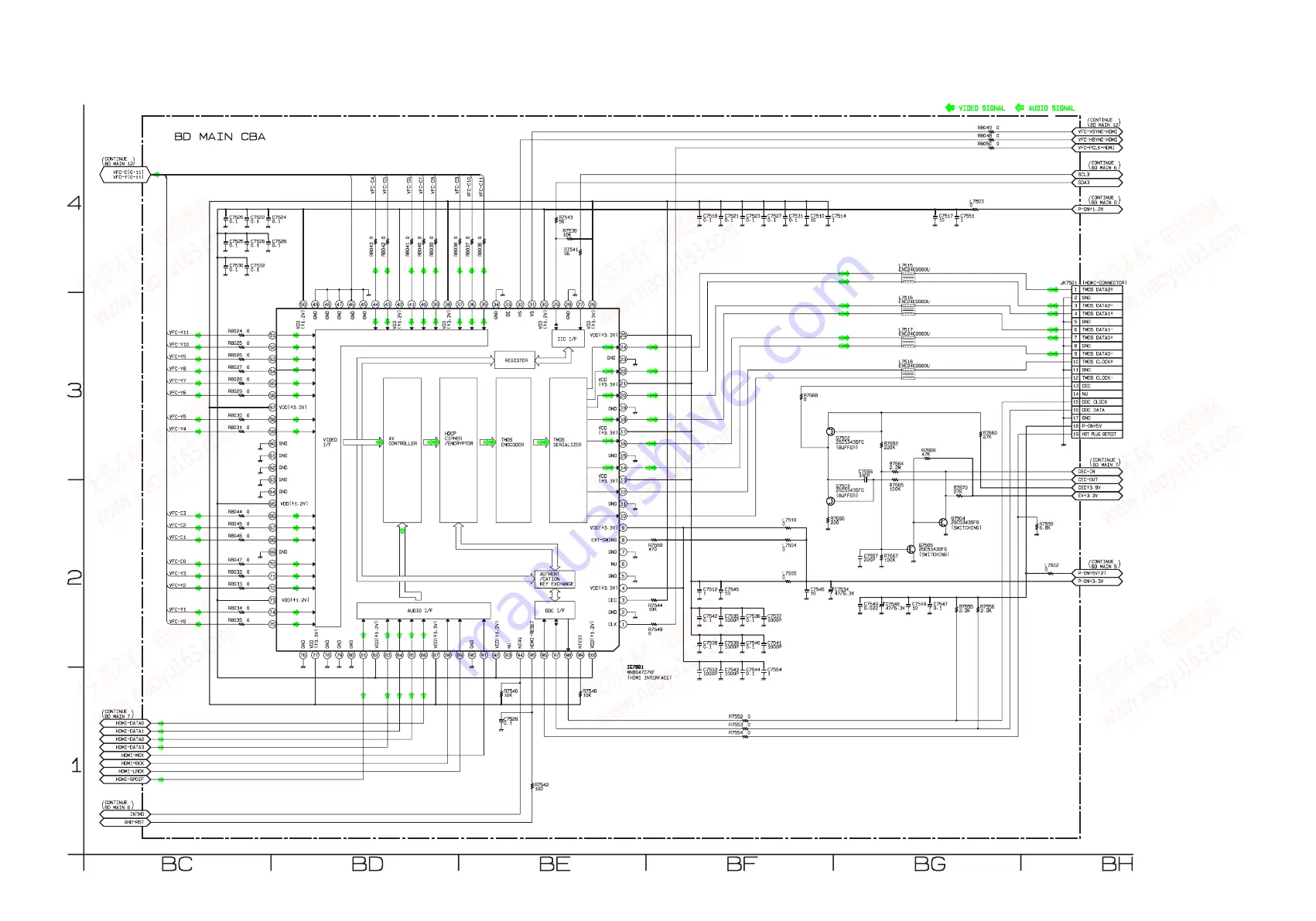Select the BD MAIN CBA title
Screen dimensions: 1316x921
click(x=220, y=137)
